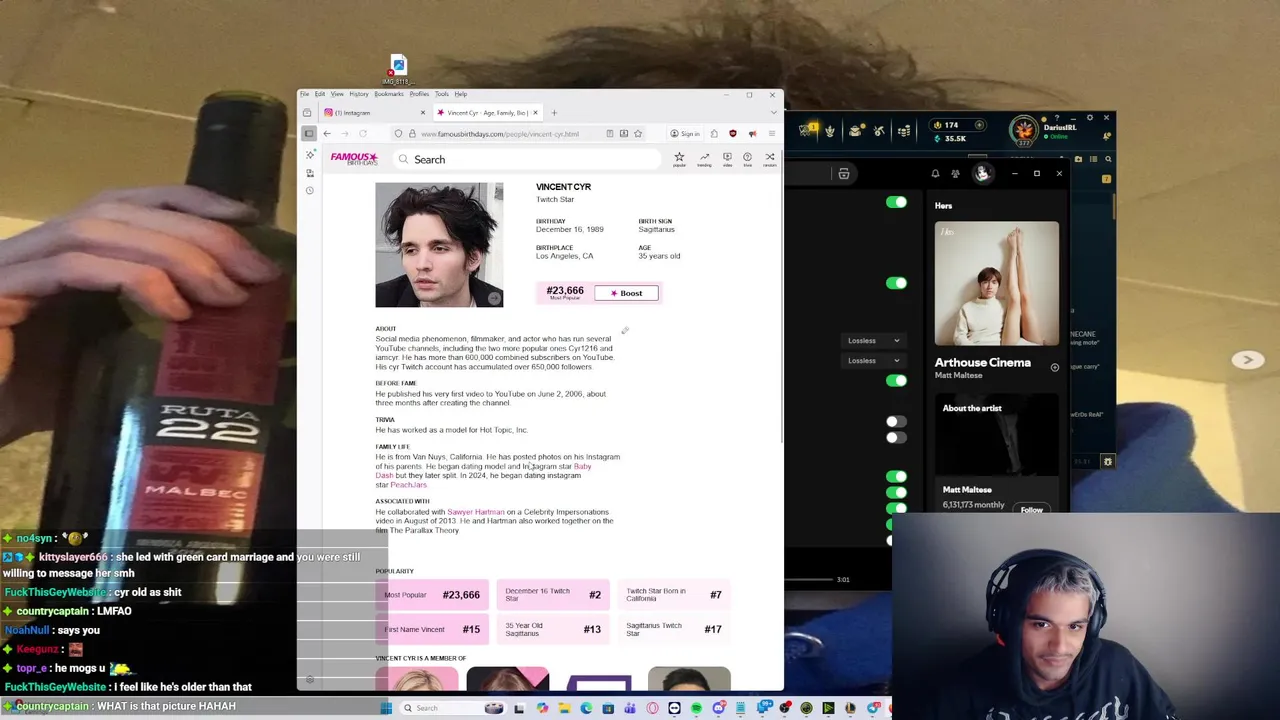1280x720 pixels.
Task: Open Famous Birthdays random shuffle icon
Action: (770, 158)
